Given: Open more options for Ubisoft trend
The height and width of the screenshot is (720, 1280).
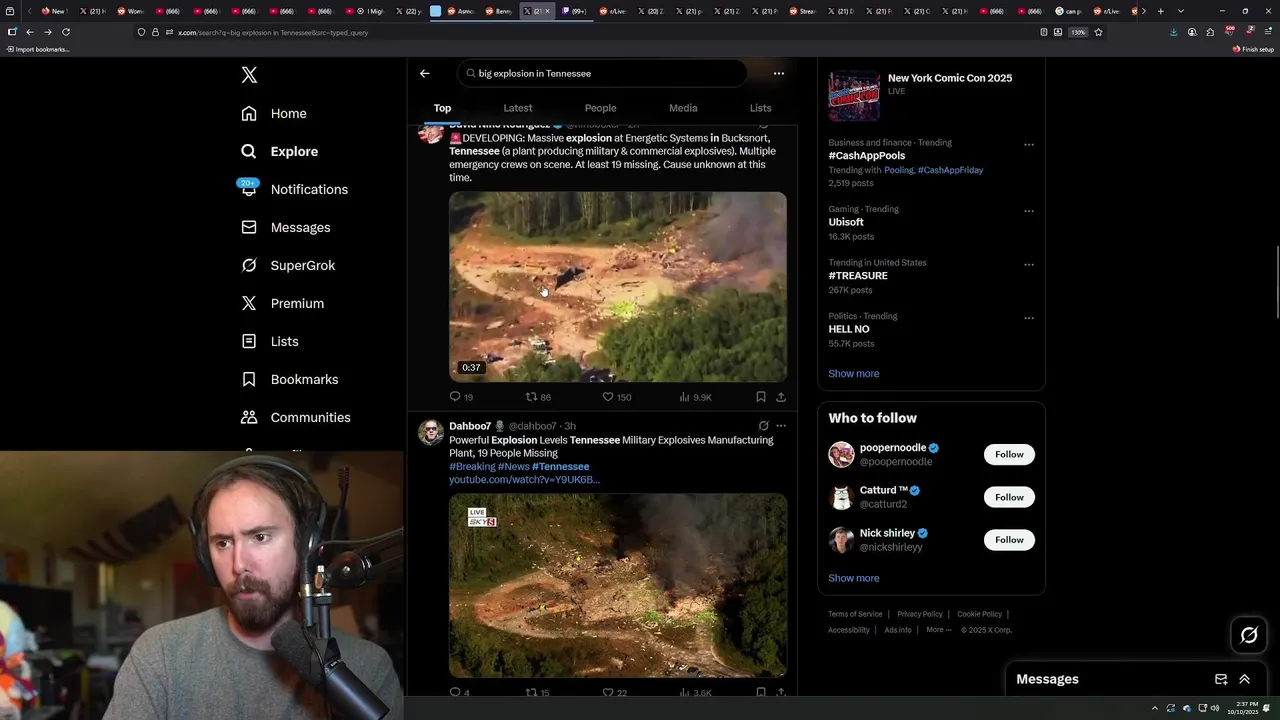Looking at the screenshot, I should click(1029, 211).
